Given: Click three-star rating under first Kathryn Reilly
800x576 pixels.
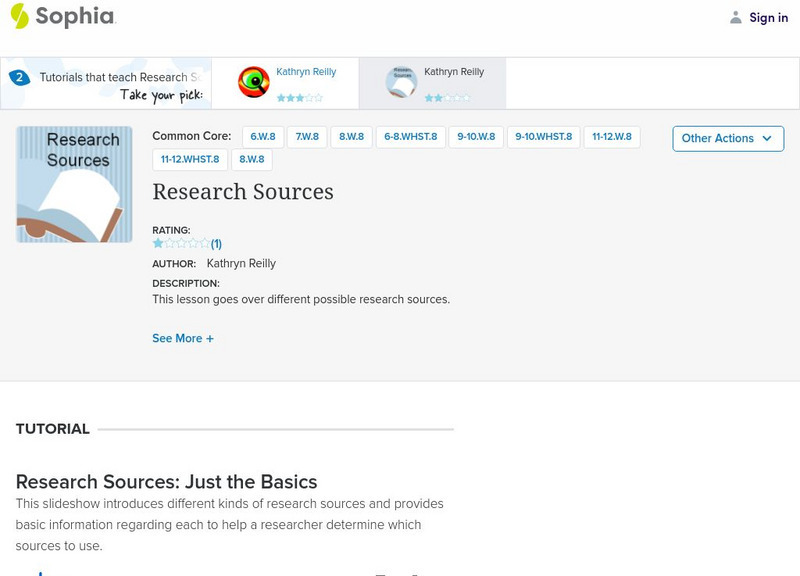Looking at the screenshot, I should coord(300,98).
